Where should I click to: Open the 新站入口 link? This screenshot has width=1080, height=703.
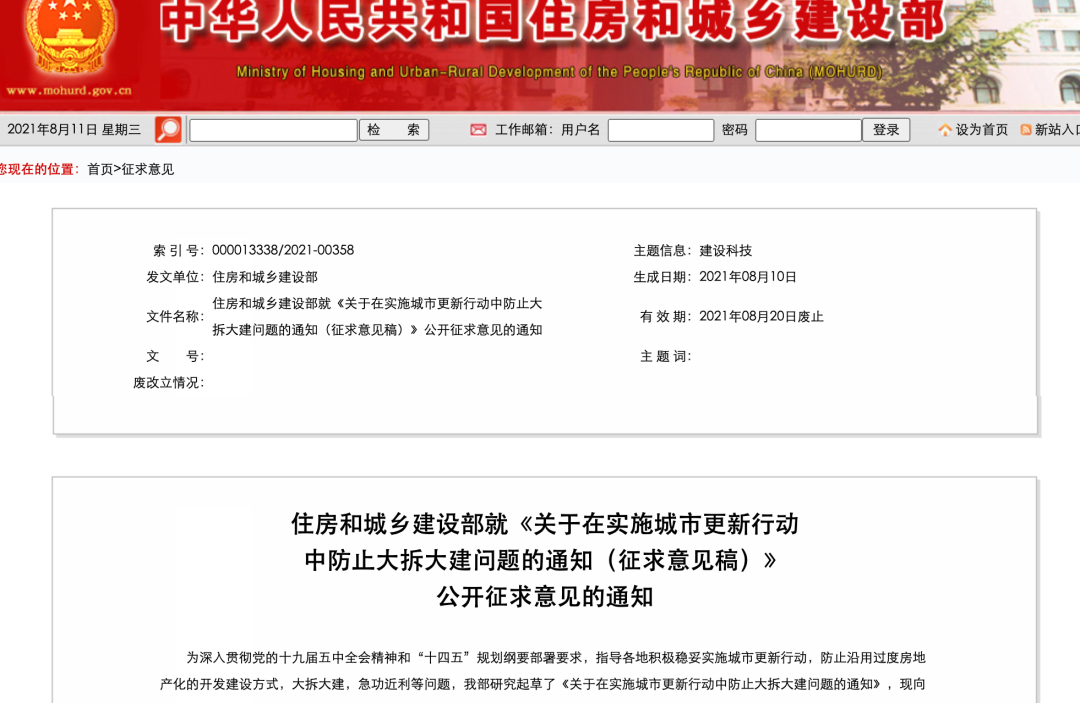[1057, 130]
